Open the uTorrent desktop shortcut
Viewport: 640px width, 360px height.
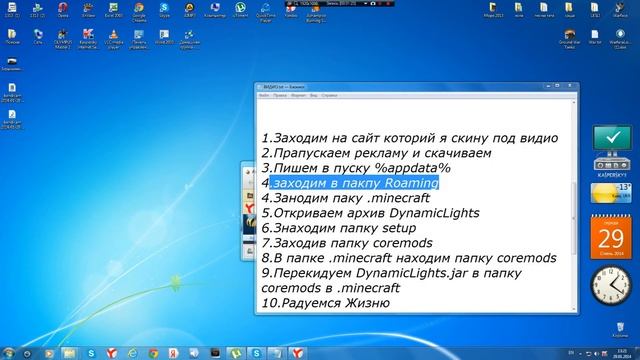[x=240, y=10]
